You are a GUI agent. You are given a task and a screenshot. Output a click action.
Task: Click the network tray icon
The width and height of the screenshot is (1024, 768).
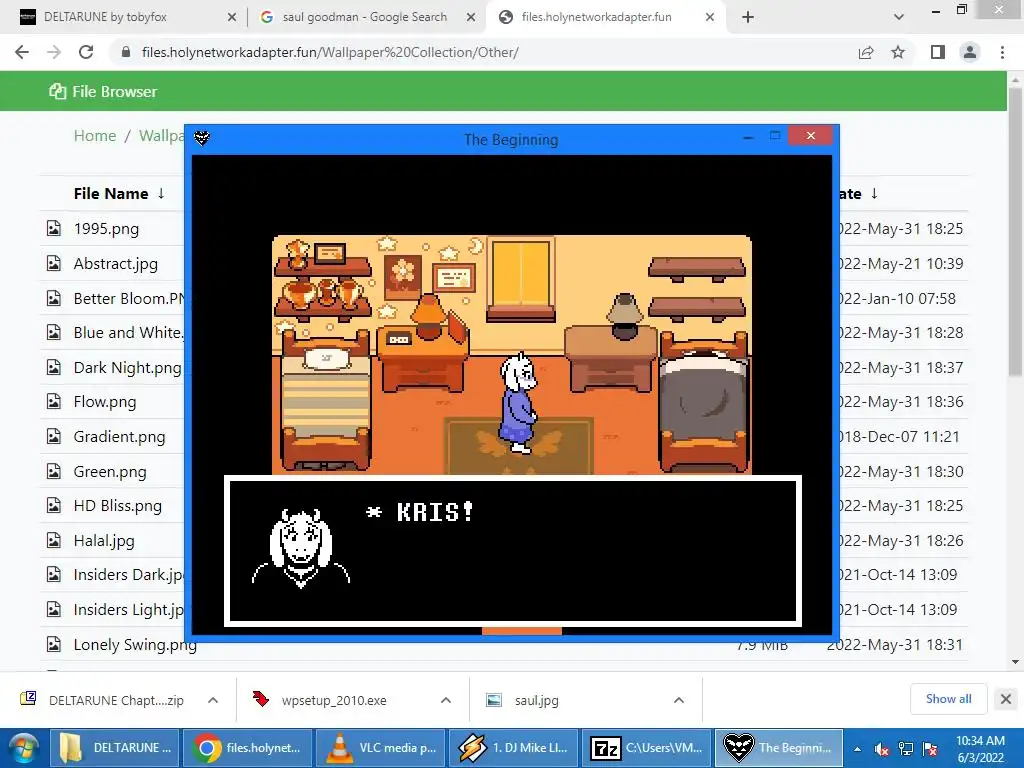click(x=905, y=748)
